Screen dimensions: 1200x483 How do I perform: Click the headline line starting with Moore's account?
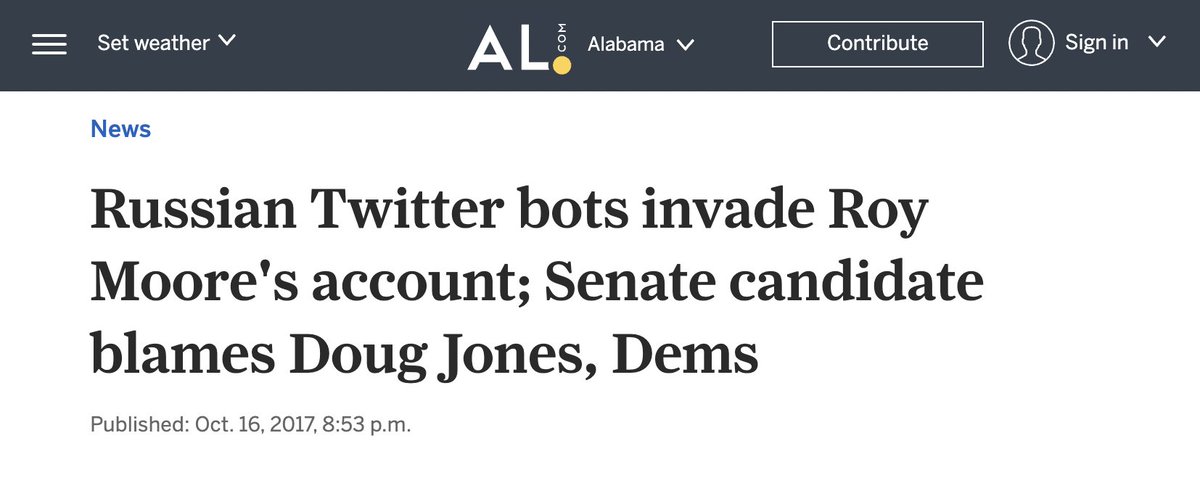pyautogui.click(x=536, y=284)
